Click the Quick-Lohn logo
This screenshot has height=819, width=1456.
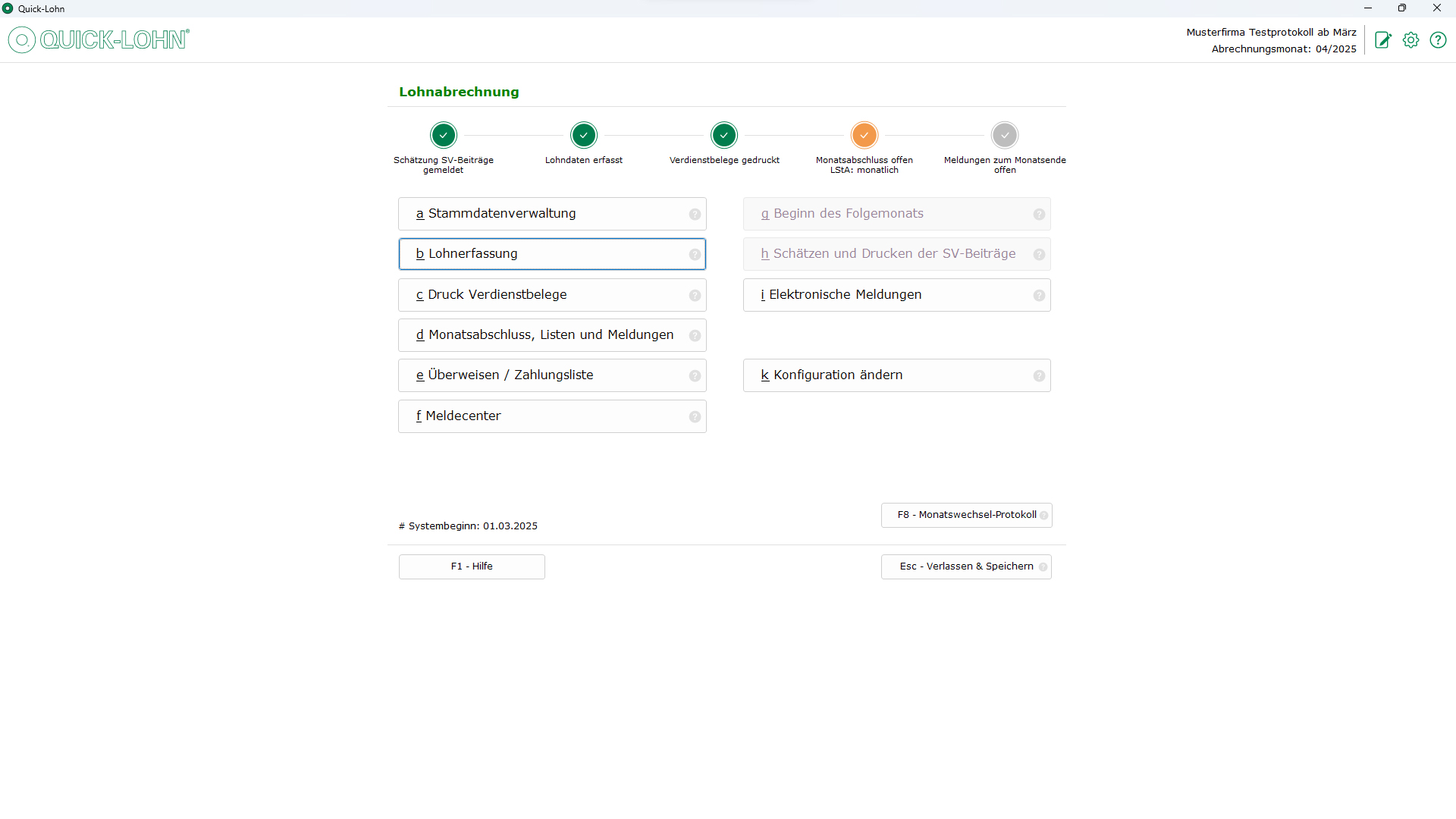(99, 39)
